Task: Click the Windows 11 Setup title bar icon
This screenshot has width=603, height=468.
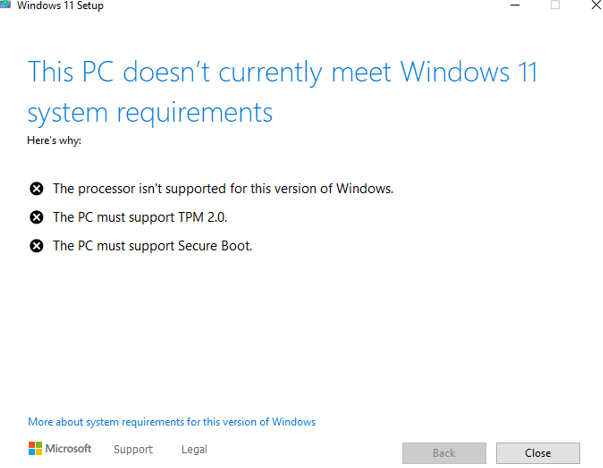Action: click(x=5, y=5)
